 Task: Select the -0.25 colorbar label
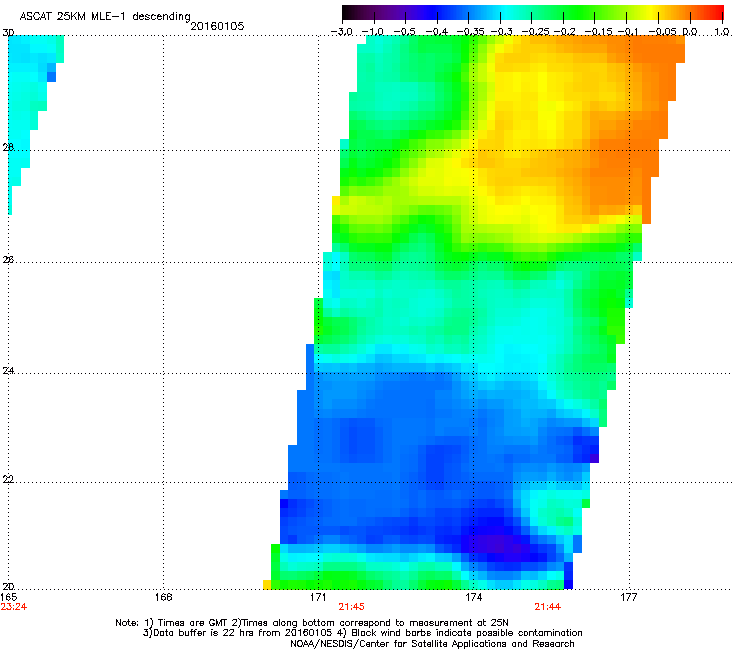pos(535,32)
